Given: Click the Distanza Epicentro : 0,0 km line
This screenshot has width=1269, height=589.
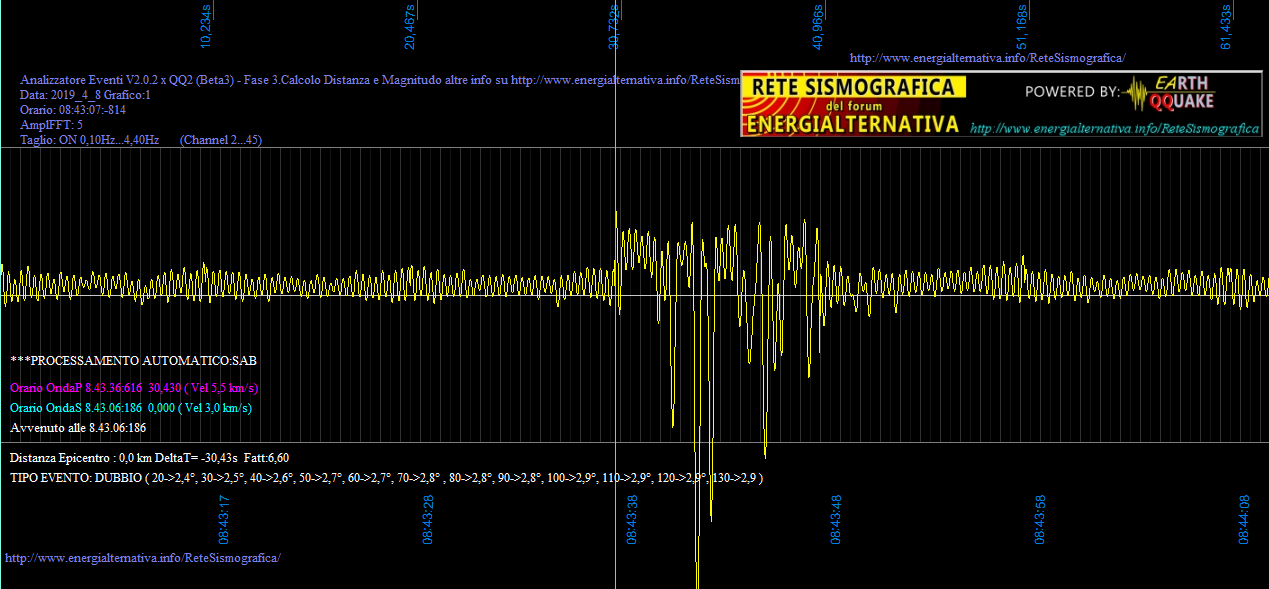Looking at the screenshot, I should coord(150,458).
